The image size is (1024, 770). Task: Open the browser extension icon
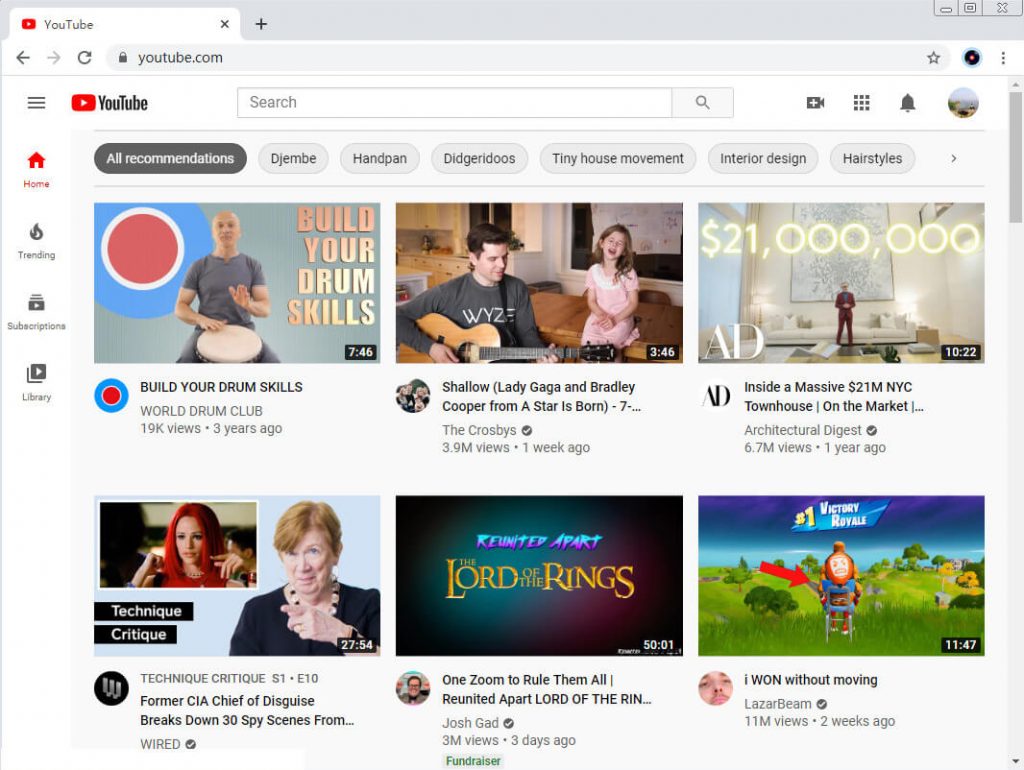pyautogui.click(x=972, y=57)
